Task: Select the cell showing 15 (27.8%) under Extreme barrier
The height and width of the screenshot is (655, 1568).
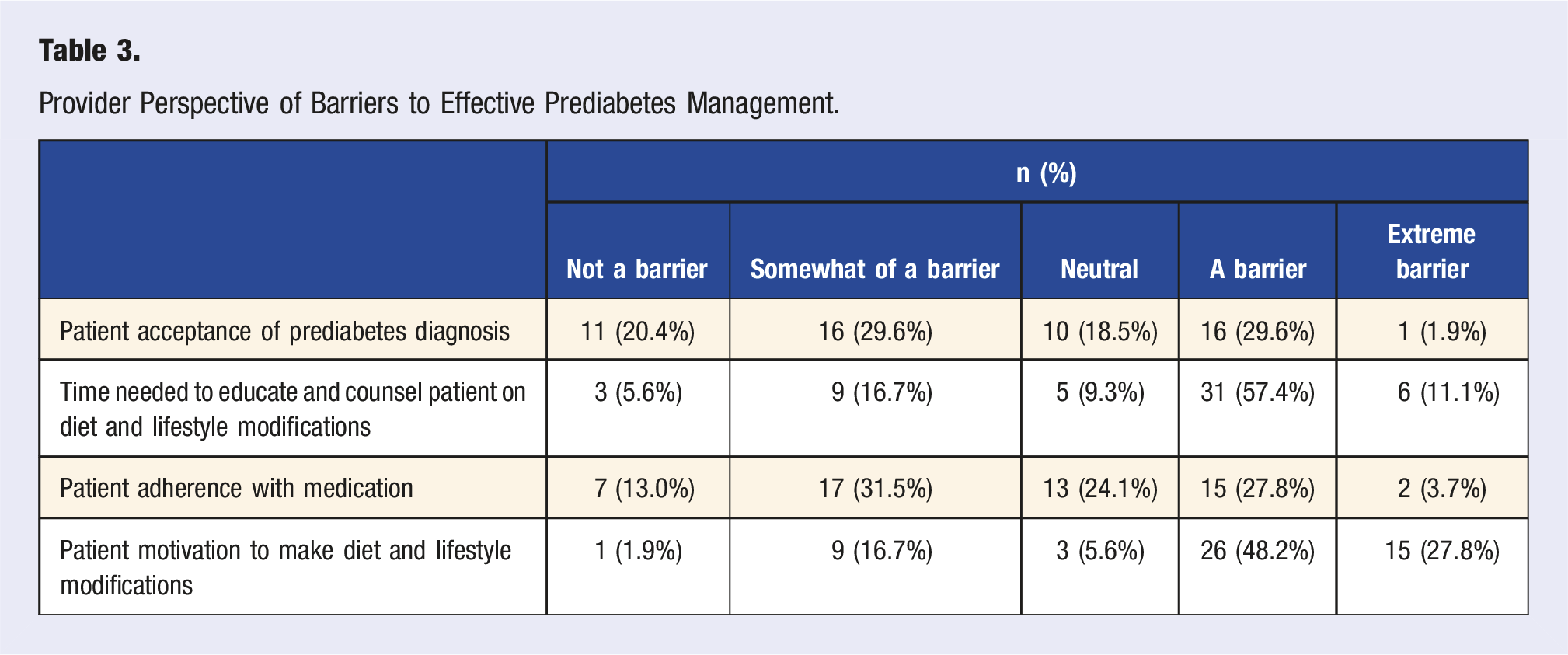Action: coord(1442,551)
